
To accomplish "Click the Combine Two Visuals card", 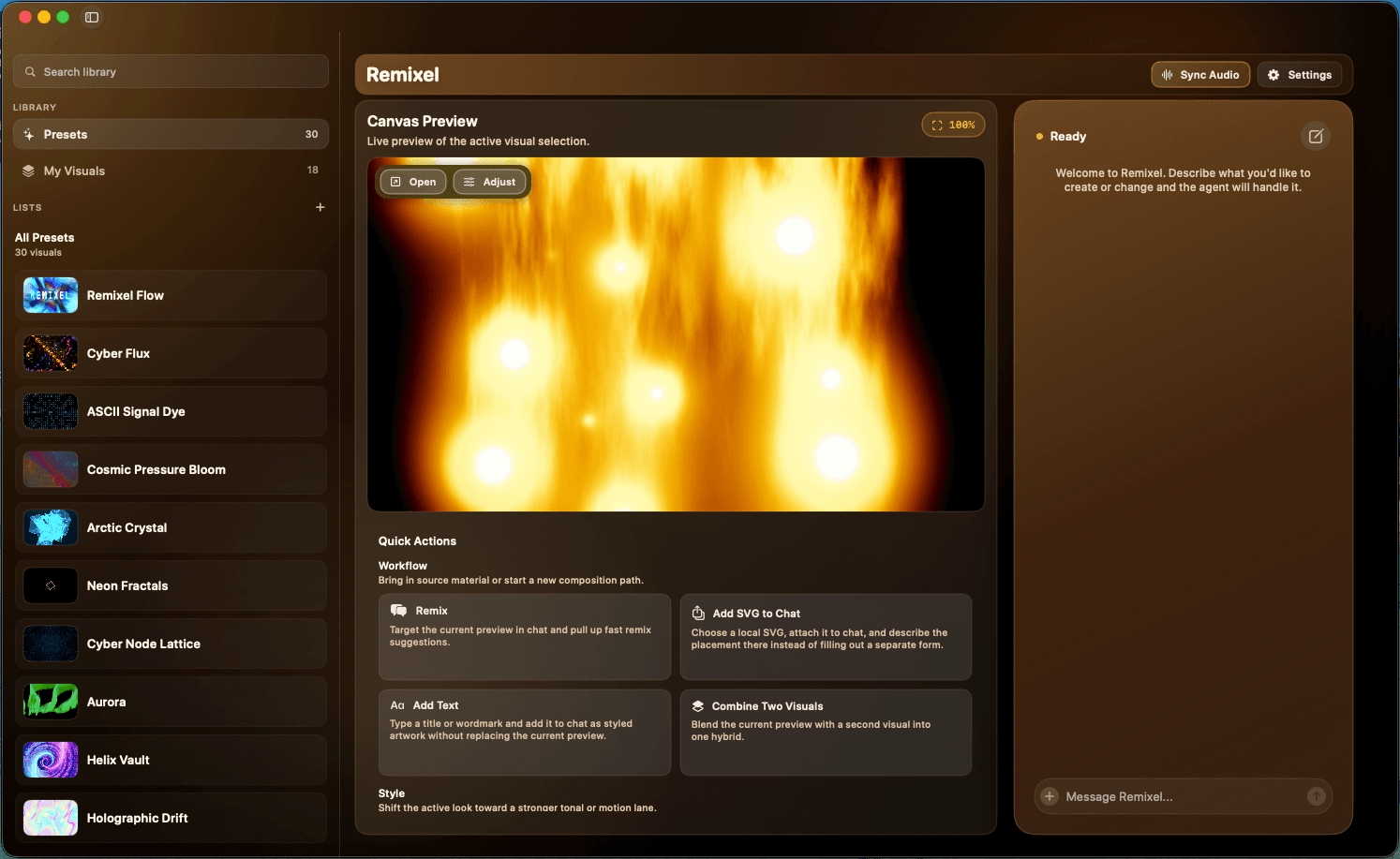I will pos(826,733).
